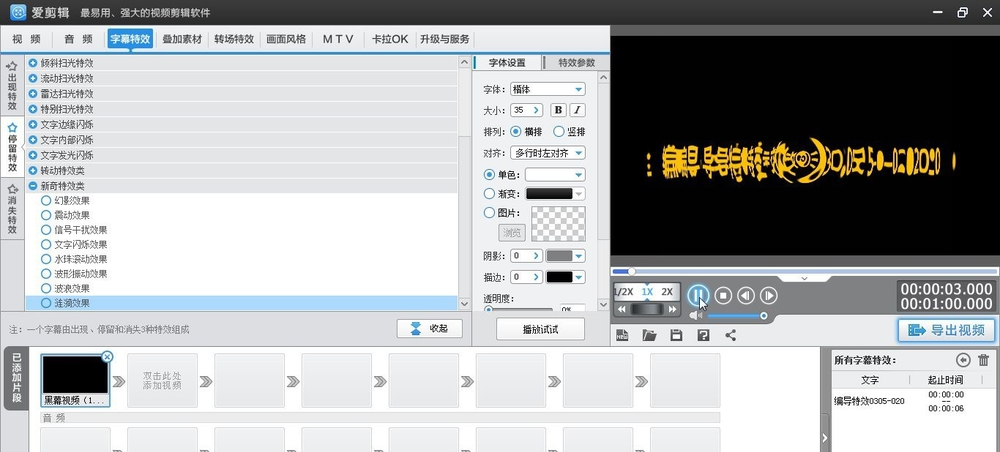Pause the video preview playback
Image resolution: width=1000 pixels, height=452 pixels.
click(698, 295)
